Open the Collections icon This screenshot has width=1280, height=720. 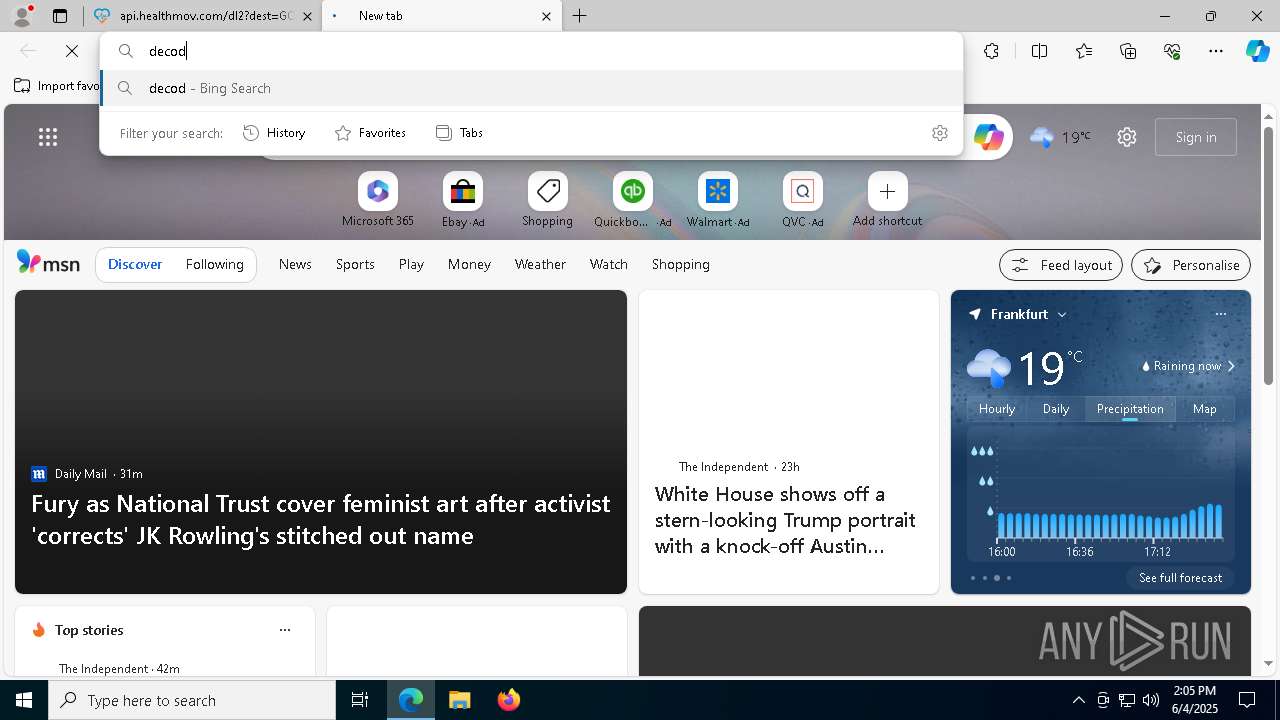1128,51
